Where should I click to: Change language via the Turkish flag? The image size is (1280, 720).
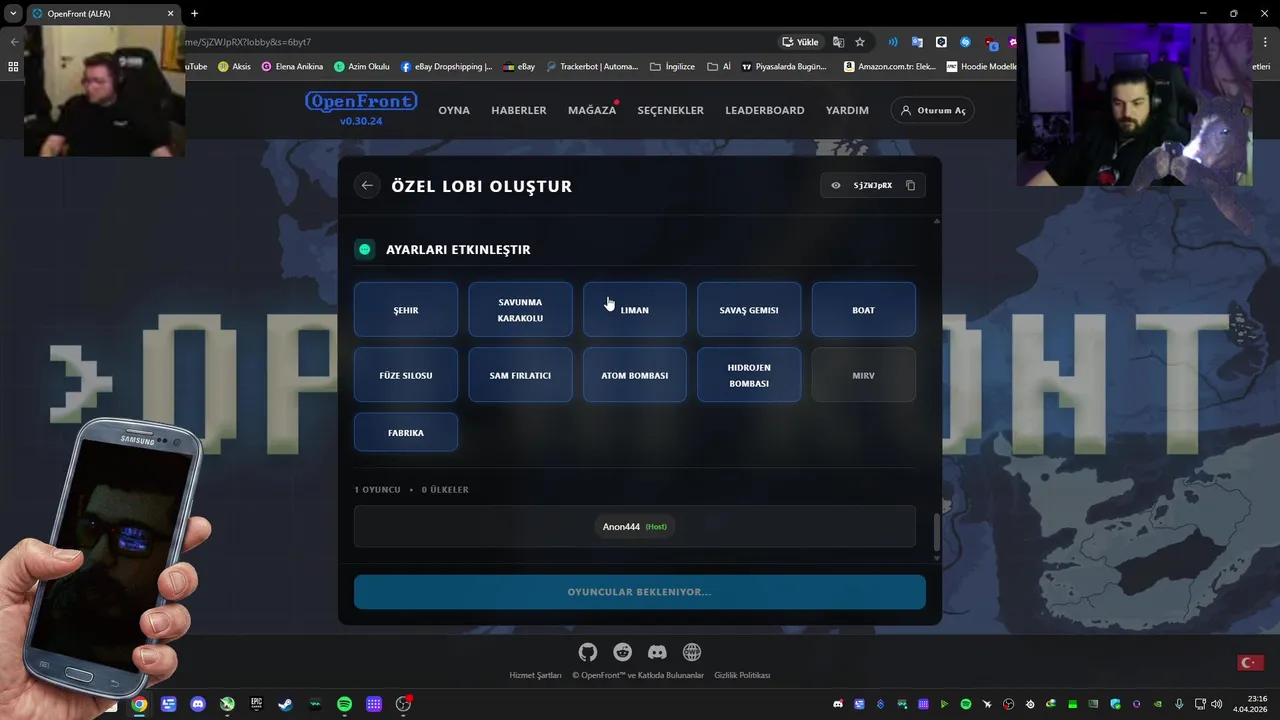tap(1250, 663)
